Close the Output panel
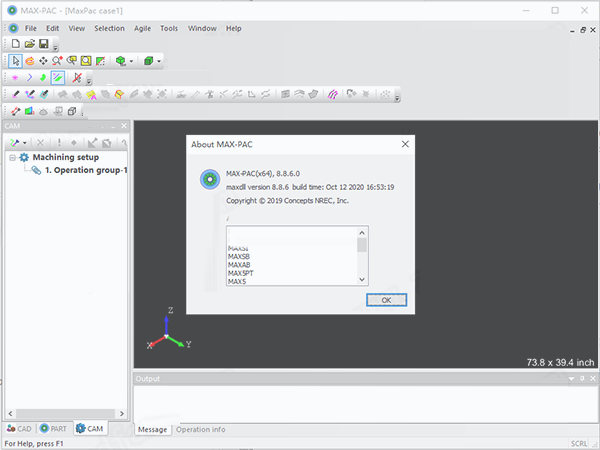This screenshot has width=600, height=450. tap(593, 378)
